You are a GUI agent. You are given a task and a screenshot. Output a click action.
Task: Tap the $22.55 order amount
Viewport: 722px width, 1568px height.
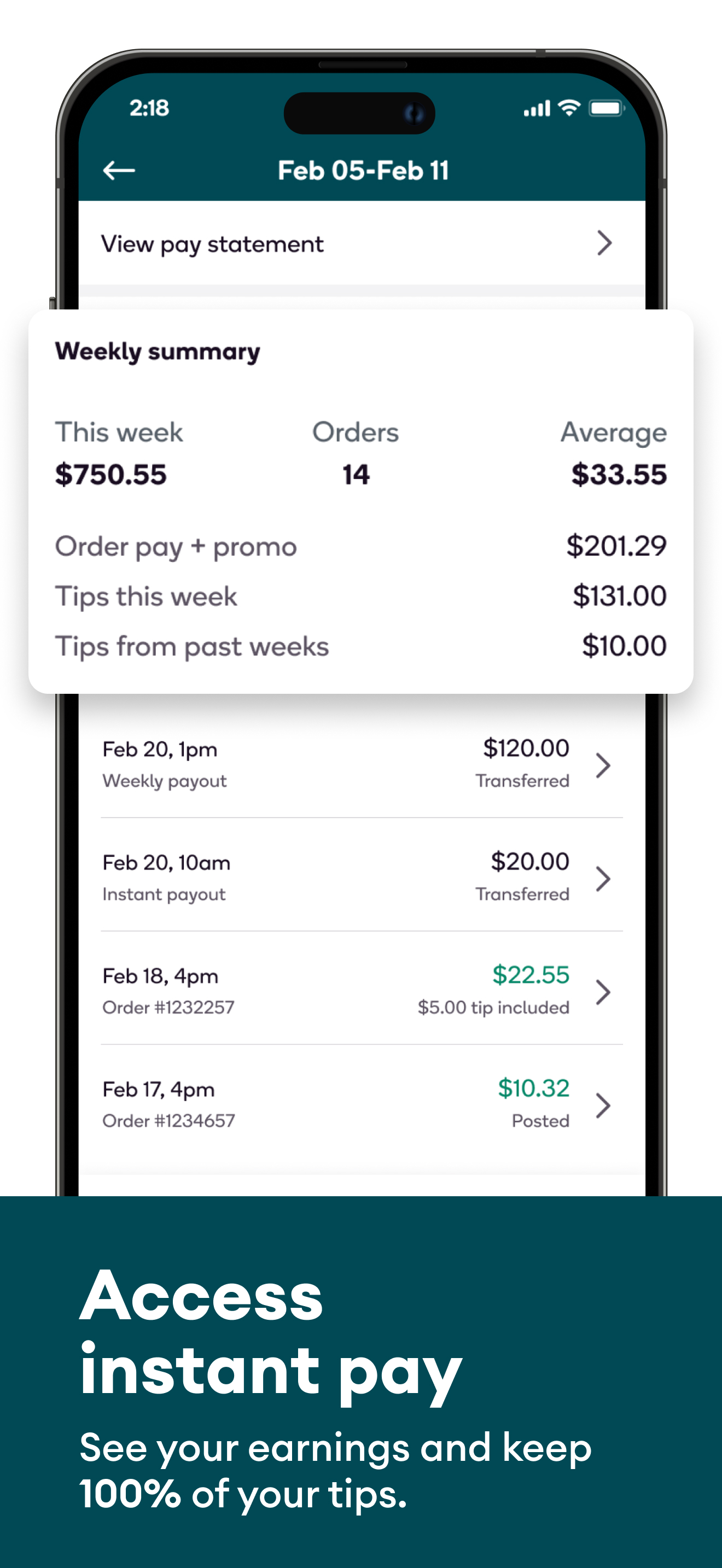tap(530, 974)
